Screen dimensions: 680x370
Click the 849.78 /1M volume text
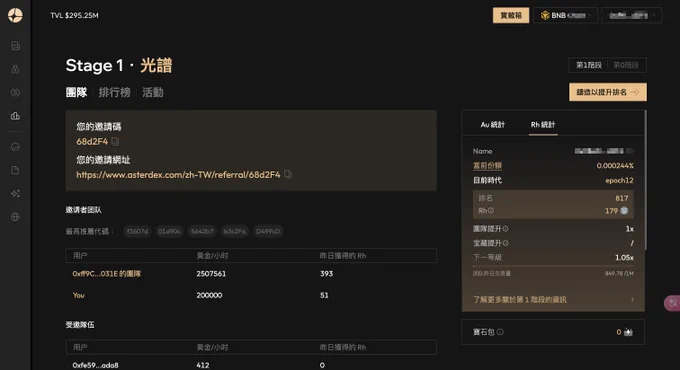click(x=619, y=273)
